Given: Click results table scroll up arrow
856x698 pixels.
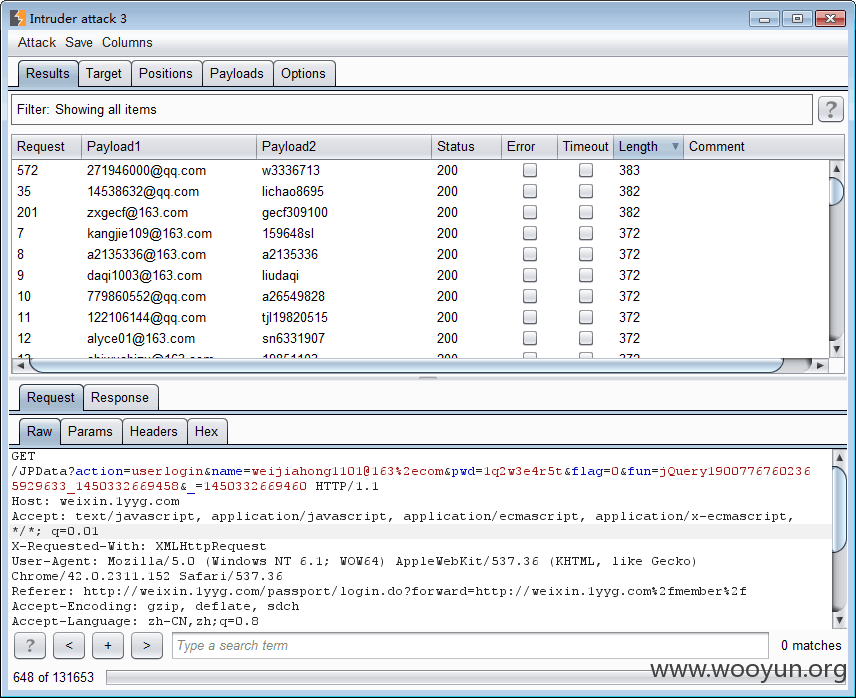Looking at the screenshot, I should 836,168.
